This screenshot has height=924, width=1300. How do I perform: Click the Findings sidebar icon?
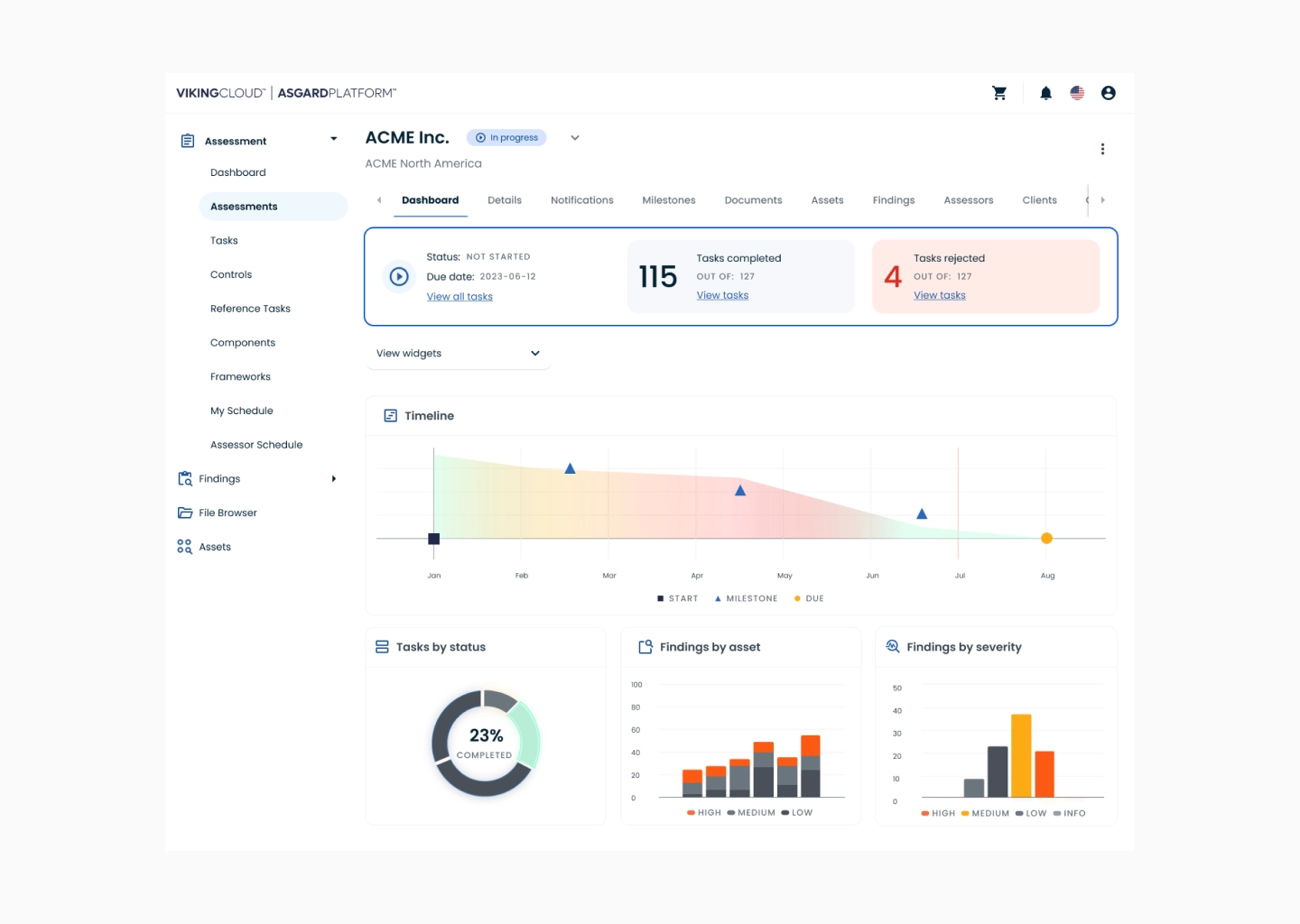click(x=185, y=479)
